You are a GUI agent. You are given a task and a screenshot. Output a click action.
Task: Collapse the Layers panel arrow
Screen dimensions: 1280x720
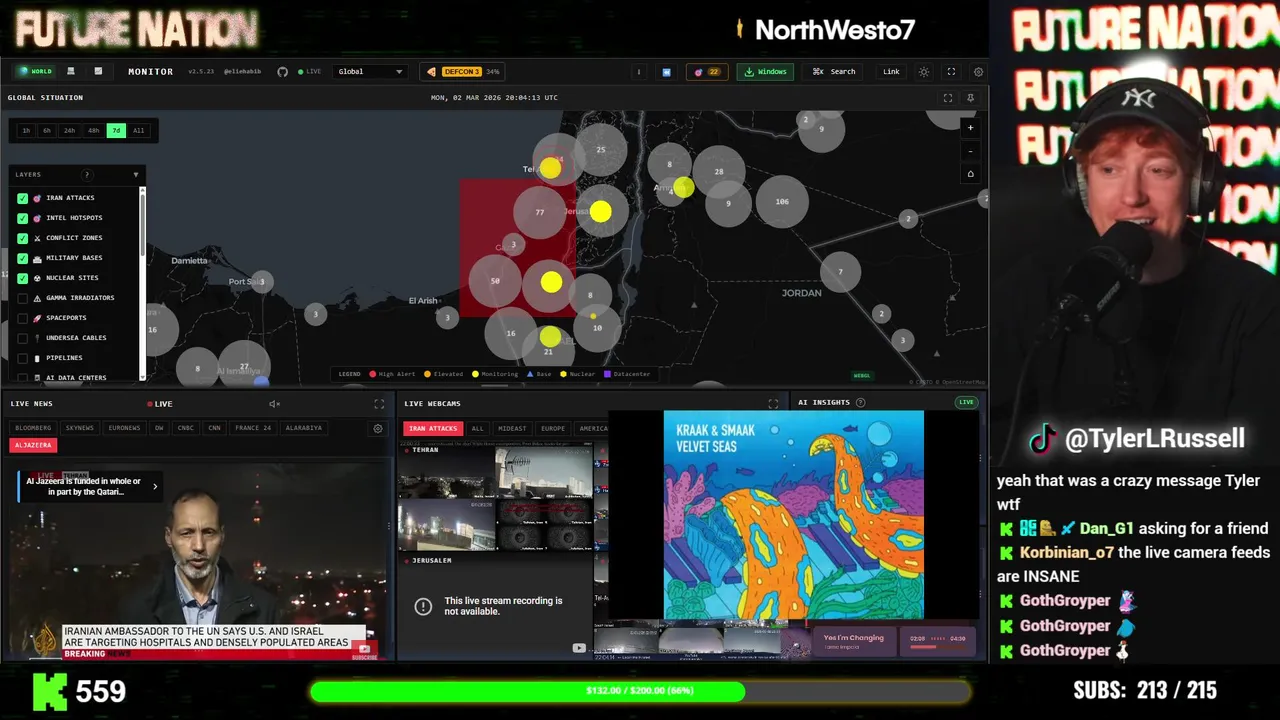[136, 175]
